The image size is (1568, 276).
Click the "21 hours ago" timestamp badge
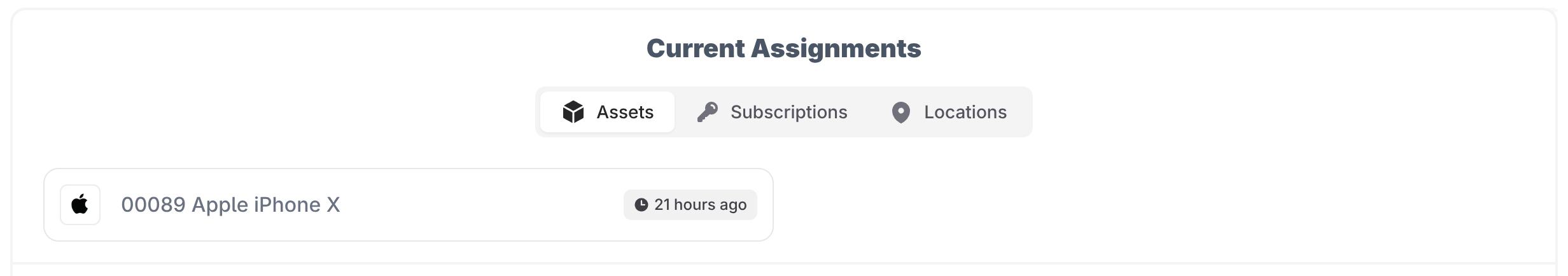click(x=690, y=205)
